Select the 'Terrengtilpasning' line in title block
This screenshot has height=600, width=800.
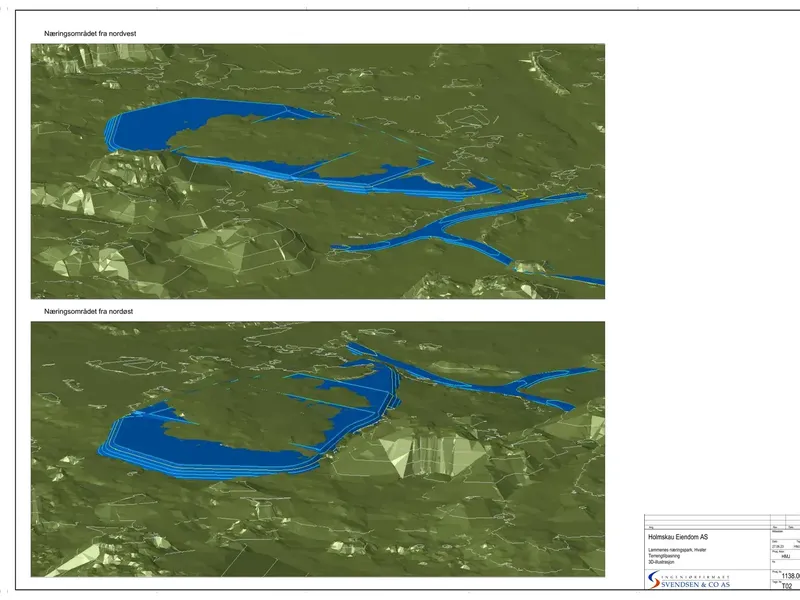tap(664, 556)
